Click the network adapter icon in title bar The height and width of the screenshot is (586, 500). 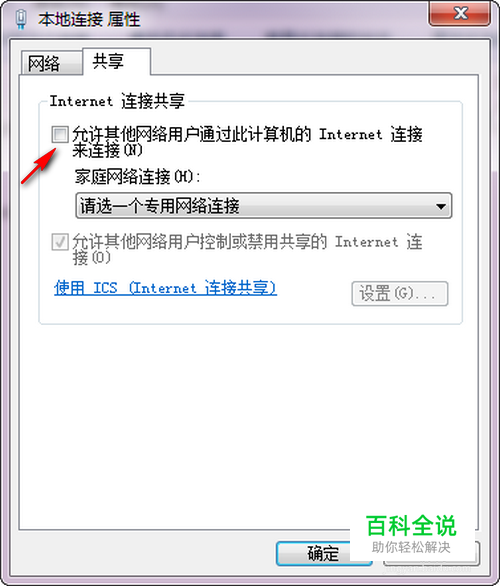point(21,19)
